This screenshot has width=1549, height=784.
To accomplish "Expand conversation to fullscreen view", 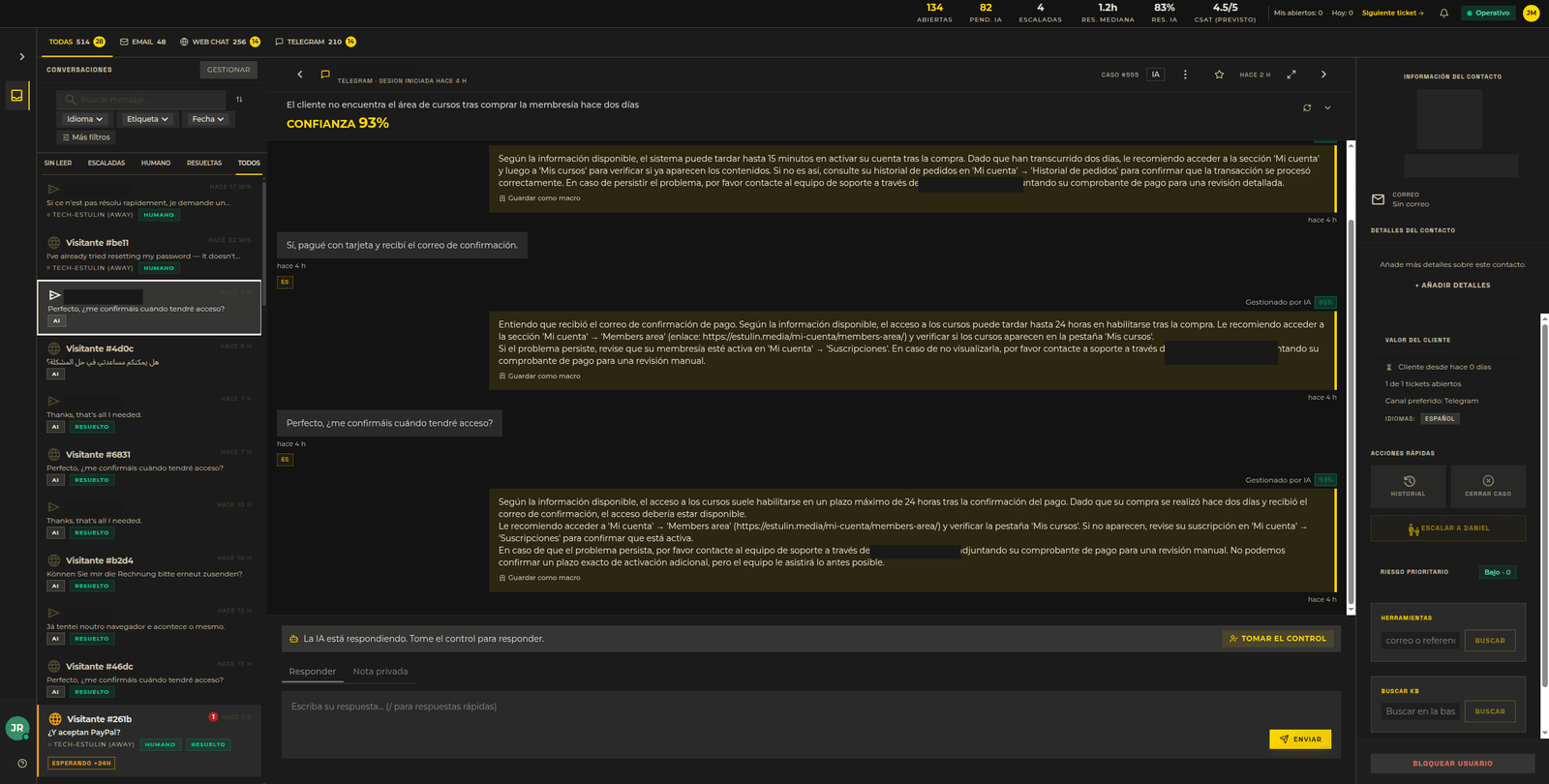I will (x=1291, y=75).
